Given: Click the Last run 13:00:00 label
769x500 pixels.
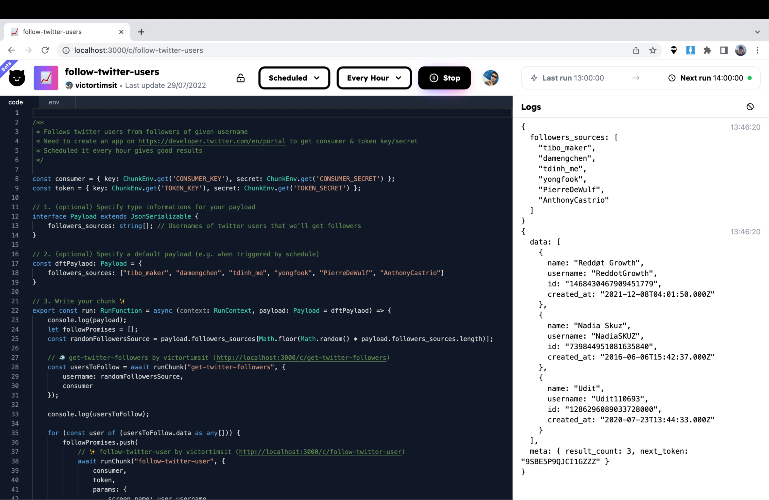Looking at the screenshot, I should point(573,78).
